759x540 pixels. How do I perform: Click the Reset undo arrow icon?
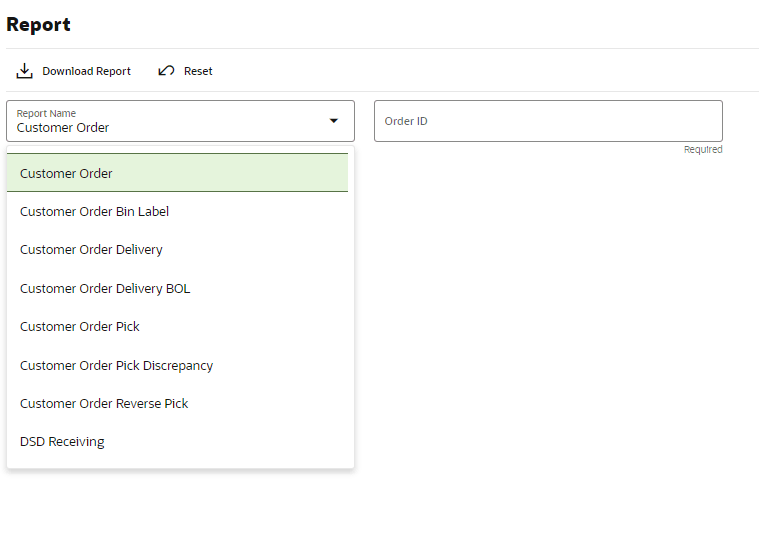tap(166, 71)
